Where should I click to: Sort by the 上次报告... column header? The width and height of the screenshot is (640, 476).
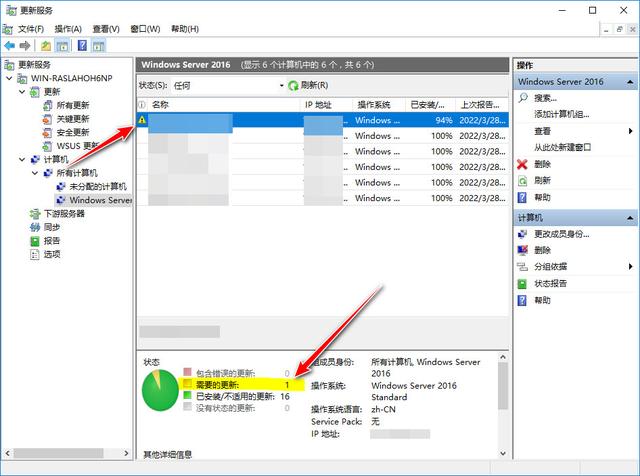482,105
